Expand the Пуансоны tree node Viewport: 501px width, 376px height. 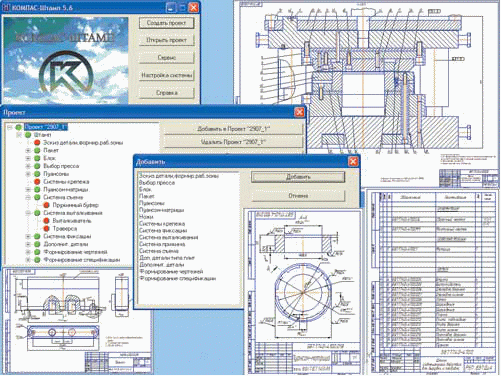pos(28,174)
